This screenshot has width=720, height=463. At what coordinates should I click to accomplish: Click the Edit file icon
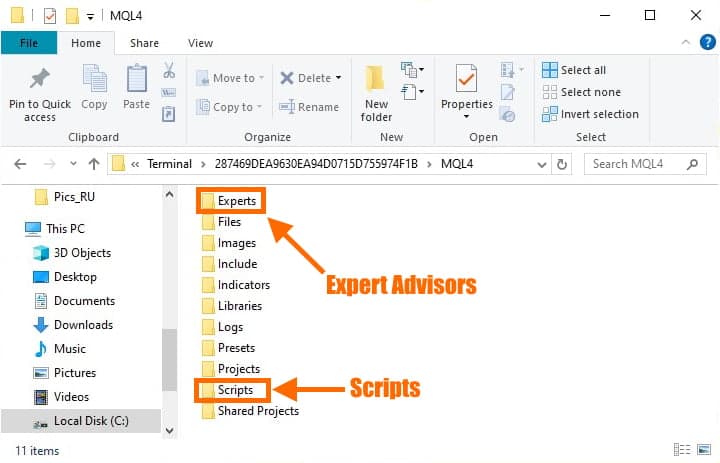click(x=507, y=92)
